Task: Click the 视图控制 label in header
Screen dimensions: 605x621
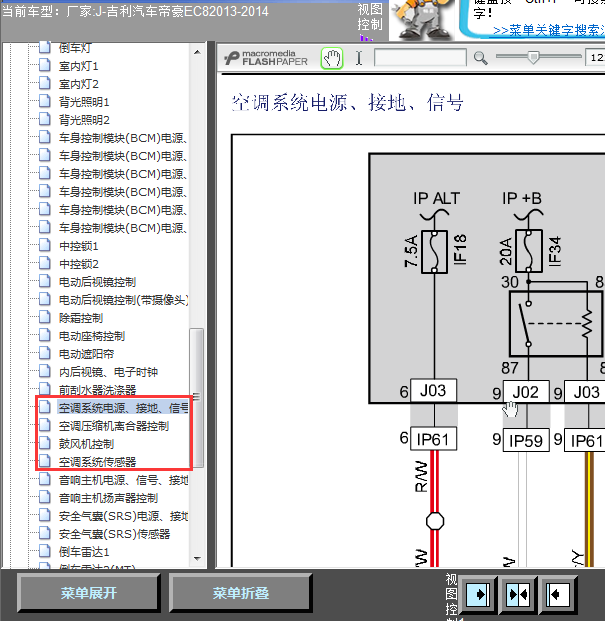Action: point(370,17)
